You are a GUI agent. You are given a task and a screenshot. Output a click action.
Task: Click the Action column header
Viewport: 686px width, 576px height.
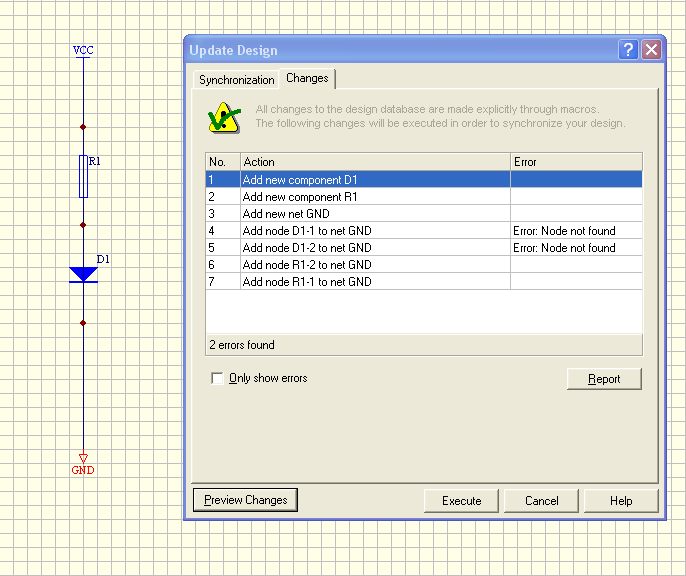(x=375, y=162)
